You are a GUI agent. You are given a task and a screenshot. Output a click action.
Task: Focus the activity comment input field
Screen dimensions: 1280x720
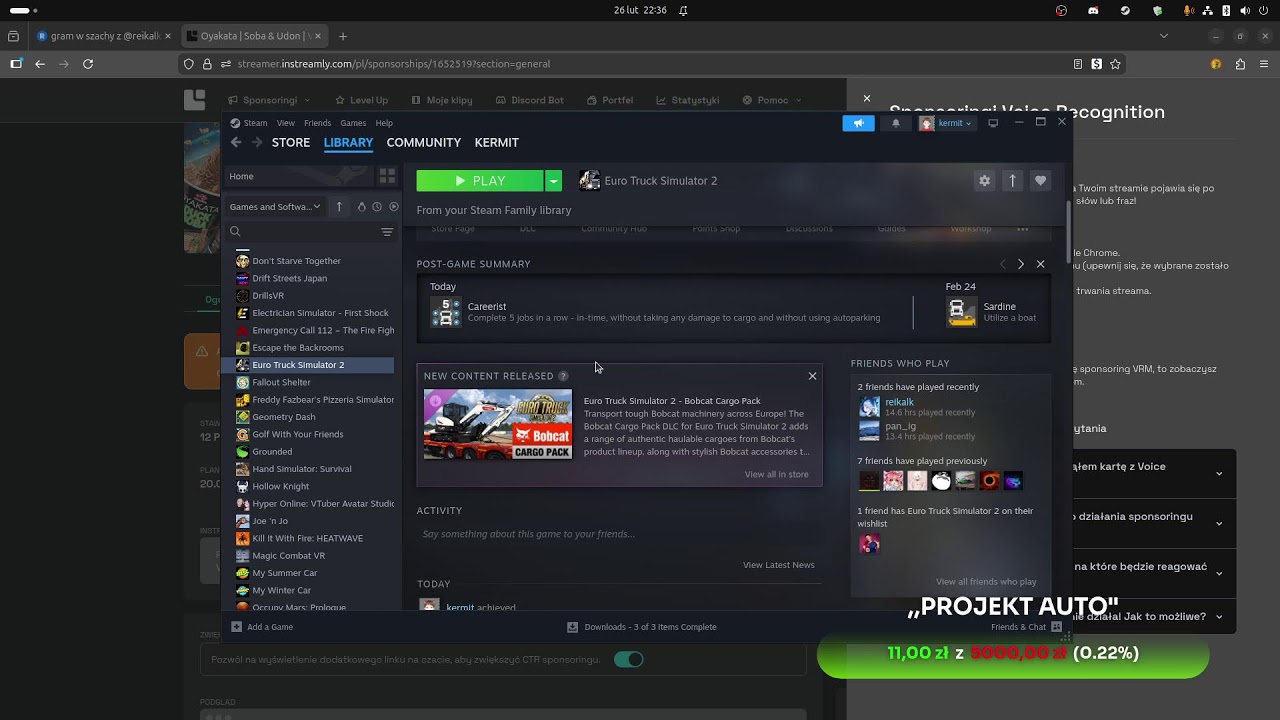[x=619, y=534]
